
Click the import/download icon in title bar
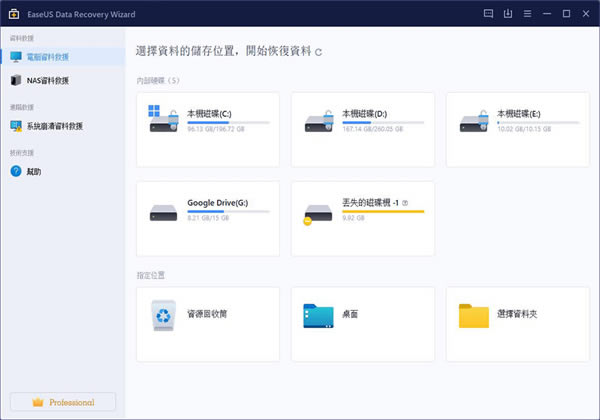[508, 14]
